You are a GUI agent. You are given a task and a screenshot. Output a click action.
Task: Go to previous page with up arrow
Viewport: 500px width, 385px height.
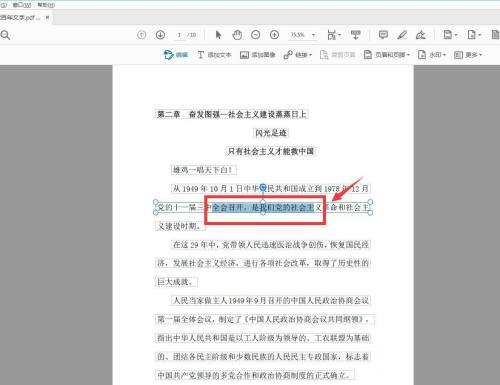tap(142, 35)
